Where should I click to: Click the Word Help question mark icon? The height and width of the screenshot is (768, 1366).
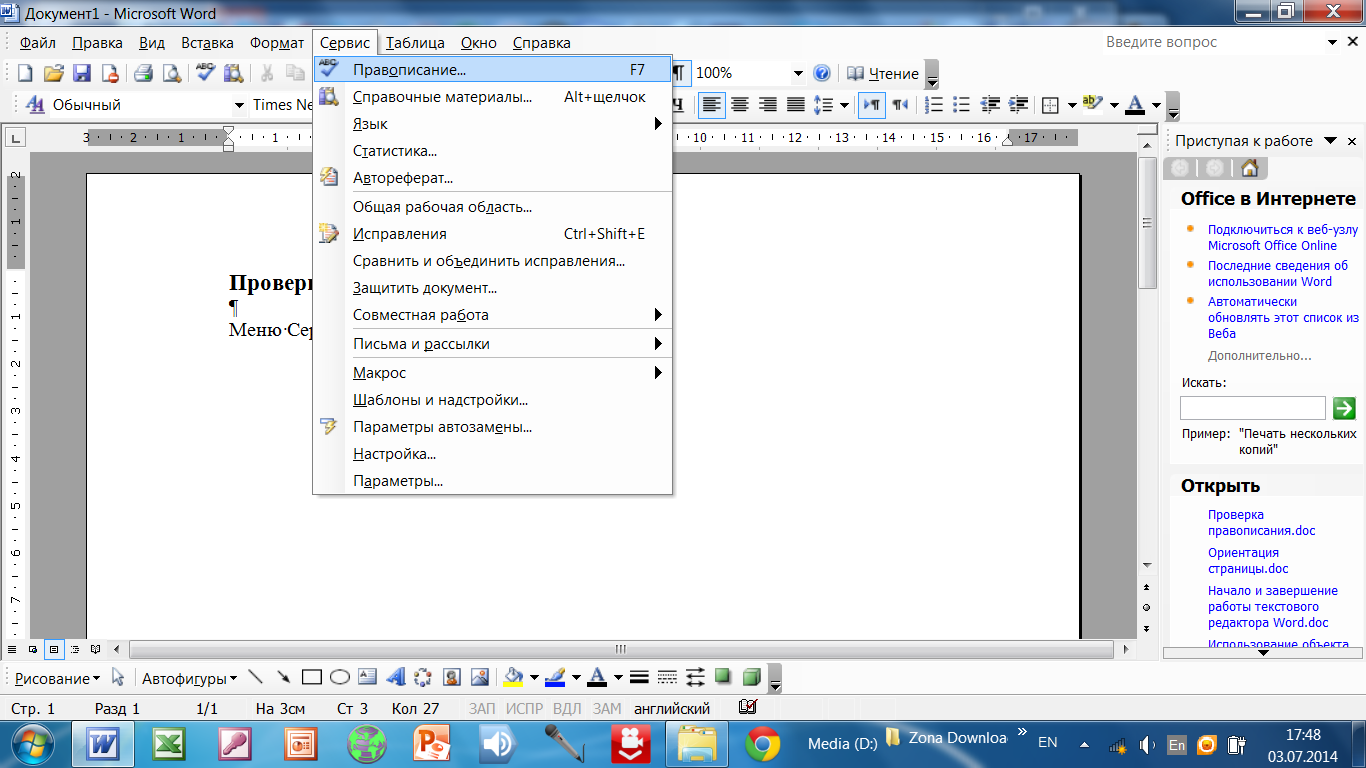pyautogui.click(x=822, y=73)
